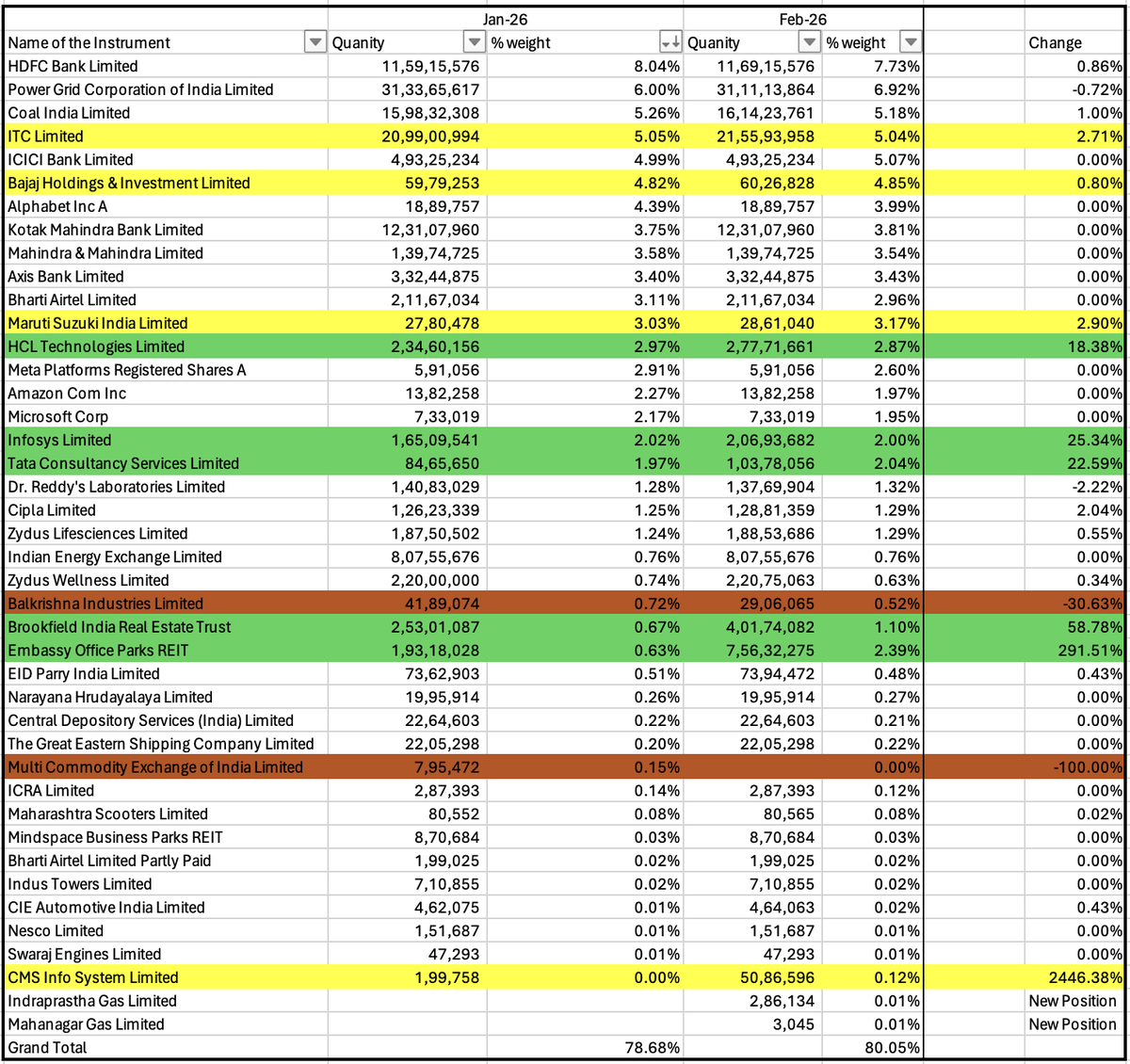Select Bharti Airtel Limited Partly Paid cell
This screenshot has height=1064, width=1130.
click(x=166, y=861)
